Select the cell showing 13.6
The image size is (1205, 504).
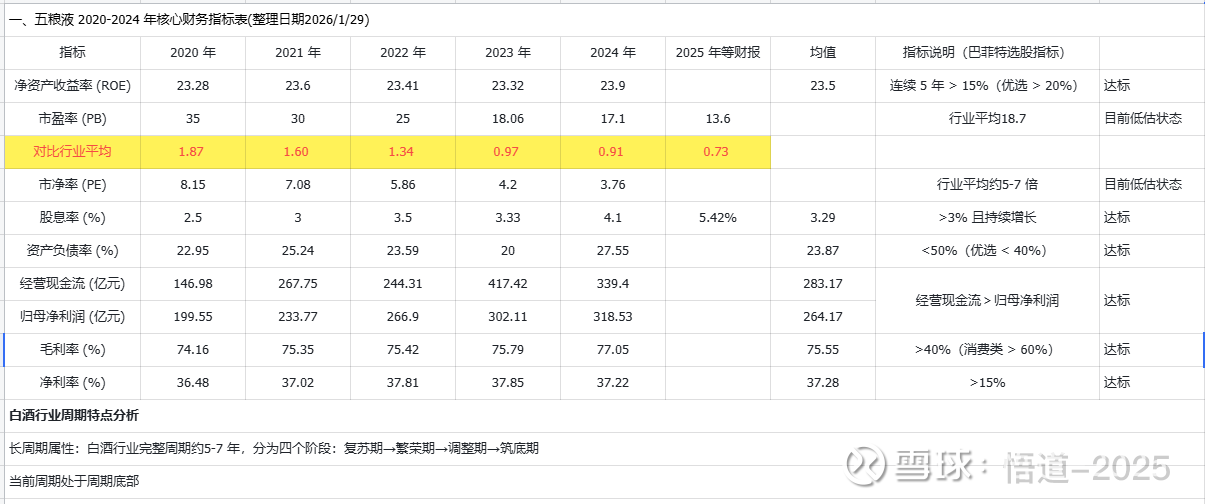pos(718,119)
